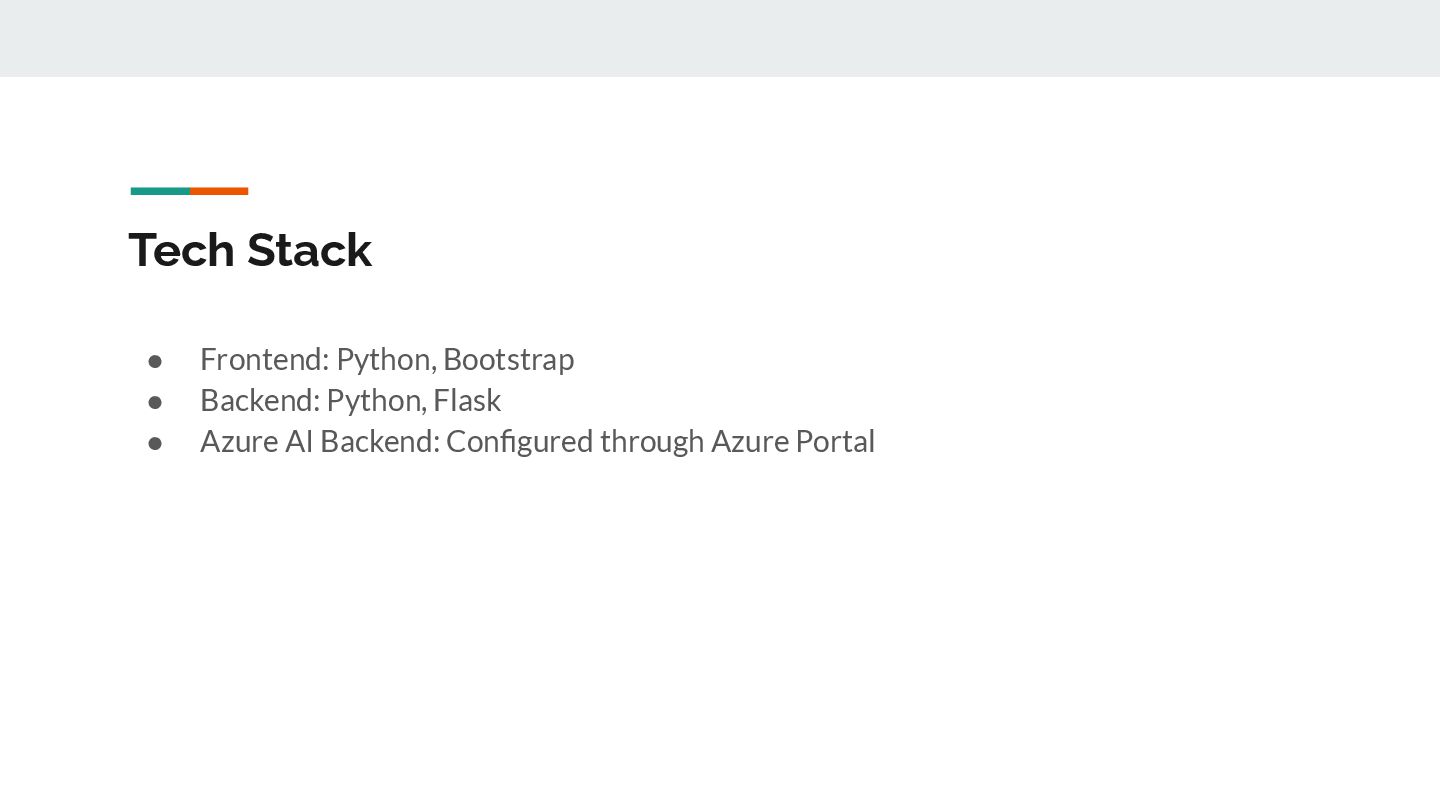Screen dimensions: 1440x810
Task: Click Azure AI at start of third bullet
Action: click(257, 441)
